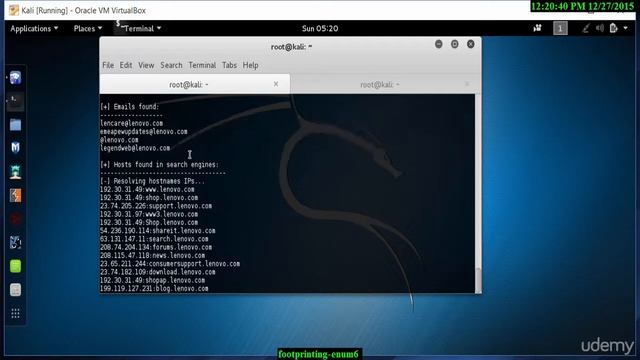Click the email legendweb@lenovo.com
This screenshot has width=640, height=360.
pos(135,148)
